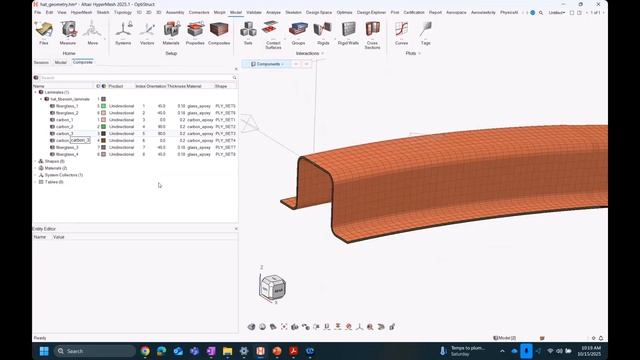Screen dimensions: 640x360
Task: Open the Systems tool
Action: click(123, 33)
